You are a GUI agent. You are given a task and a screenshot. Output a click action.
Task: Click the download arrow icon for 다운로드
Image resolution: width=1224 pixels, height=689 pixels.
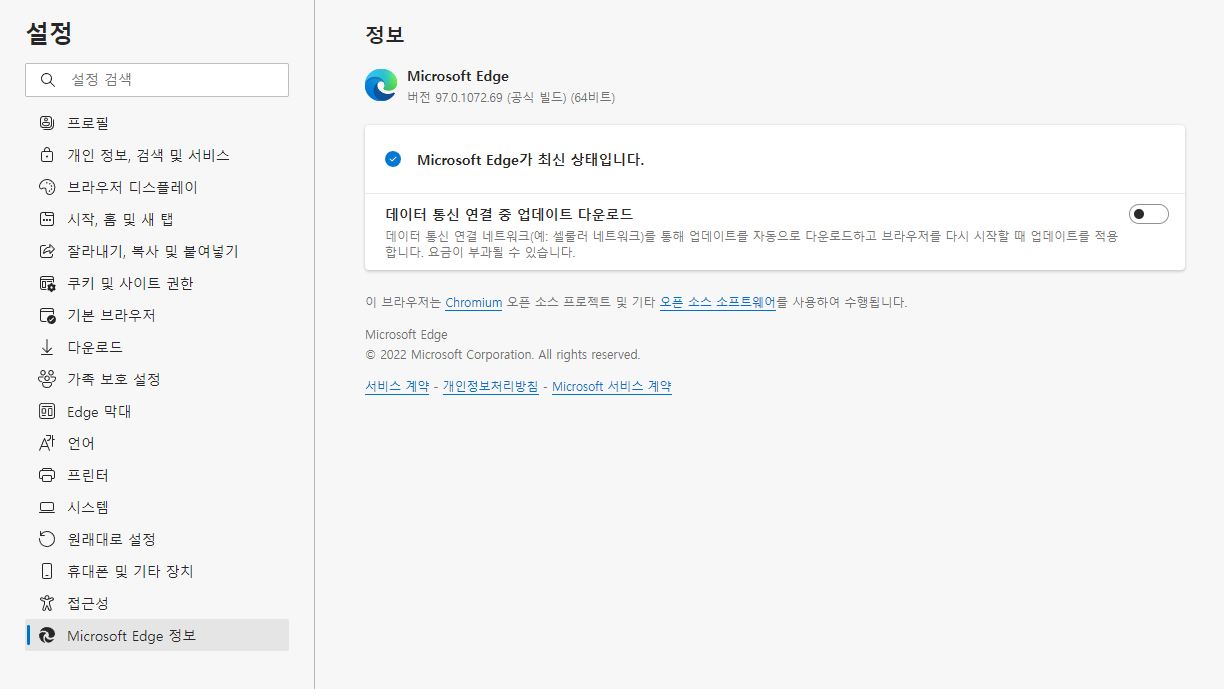(46, 347)
